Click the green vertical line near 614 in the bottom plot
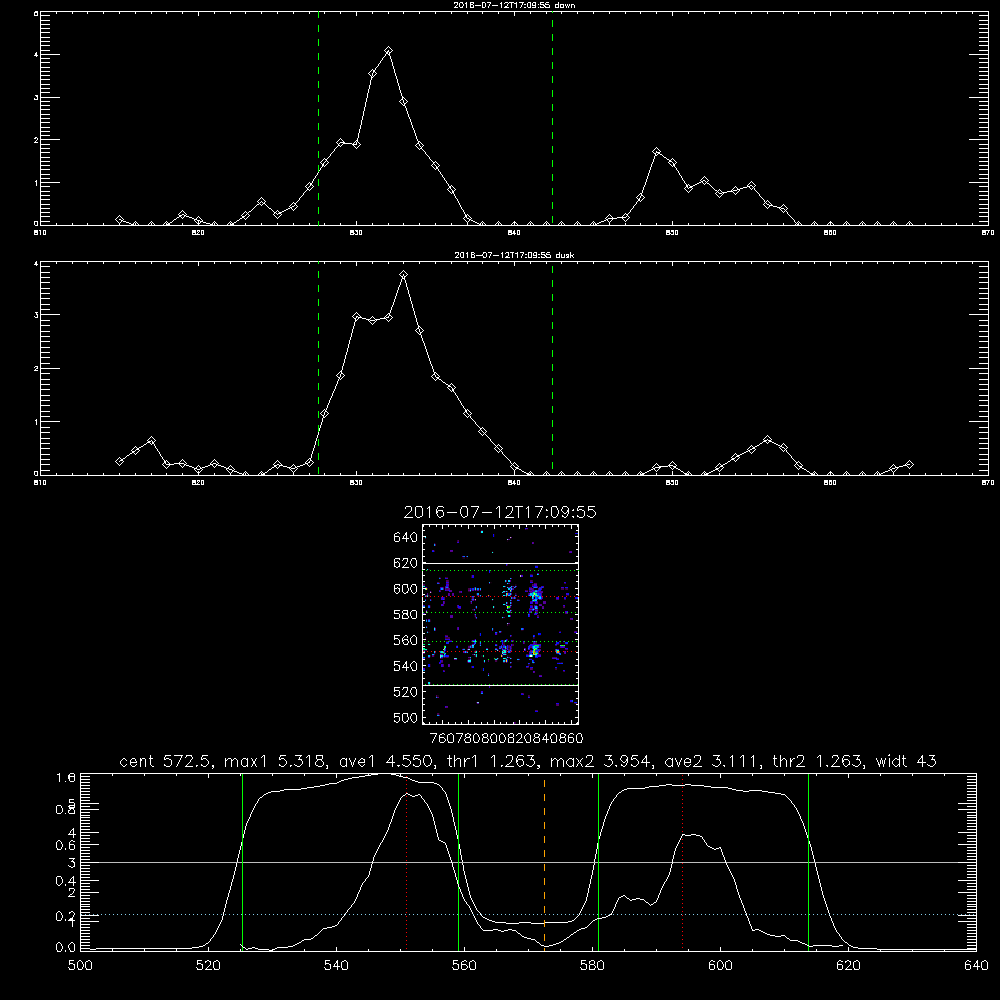Screen dimensions: 1000x1000 (808, 861)
